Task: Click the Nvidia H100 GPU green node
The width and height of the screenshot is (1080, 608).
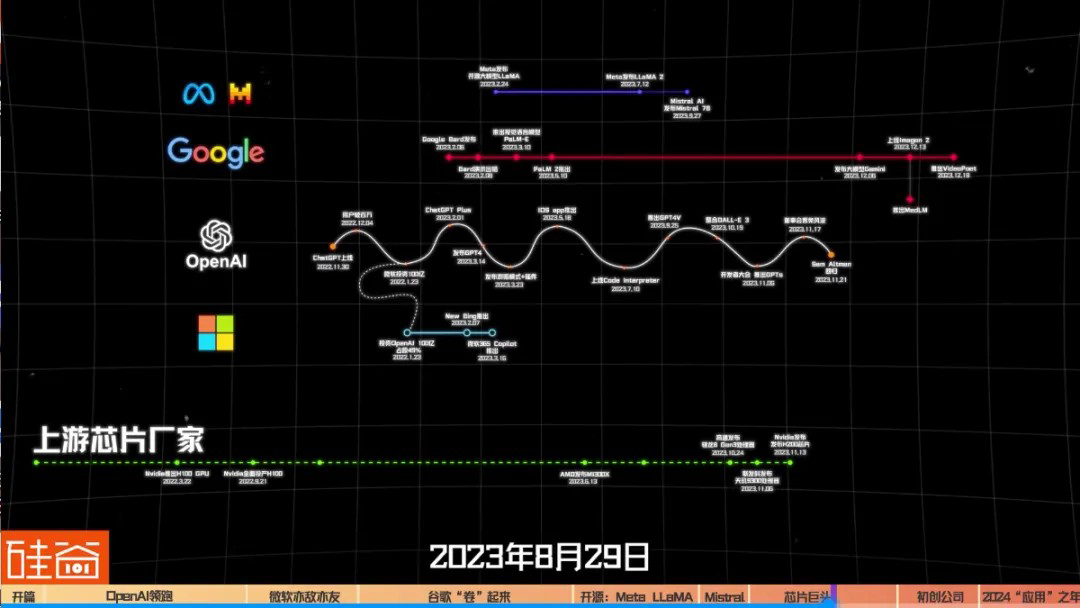Action: 177,463
